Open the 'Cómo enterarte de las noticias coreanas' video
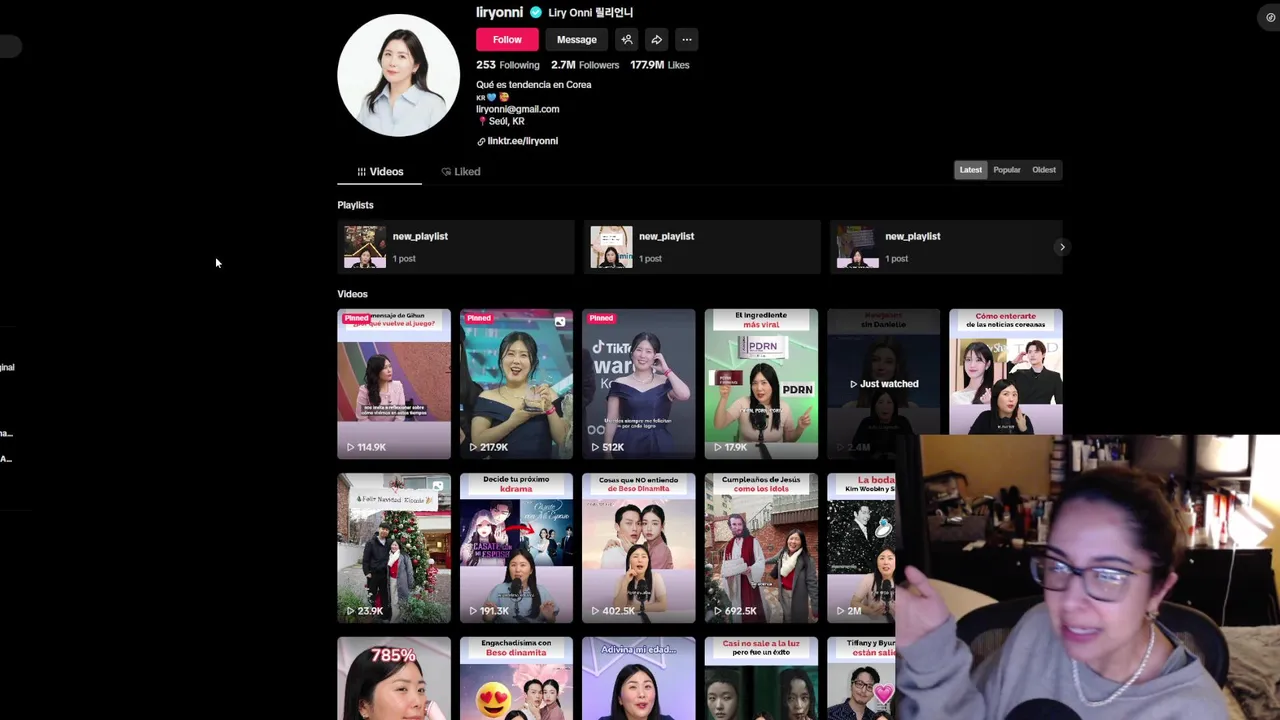 pyautogui.click(x=1005, y=372)
